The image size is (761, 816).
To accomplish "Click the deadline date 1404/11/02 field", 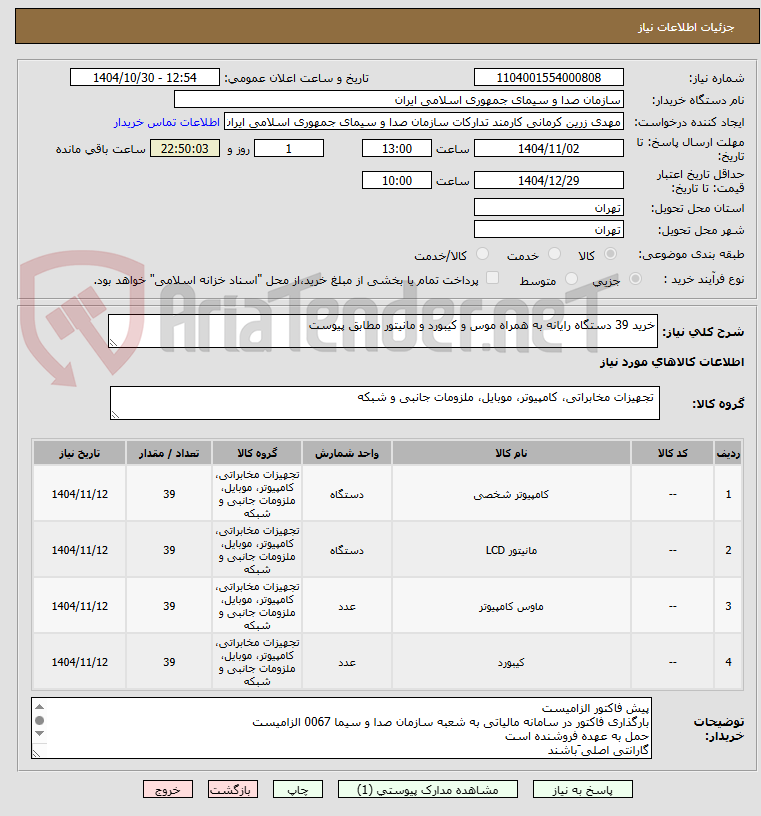I will [549, 148].
